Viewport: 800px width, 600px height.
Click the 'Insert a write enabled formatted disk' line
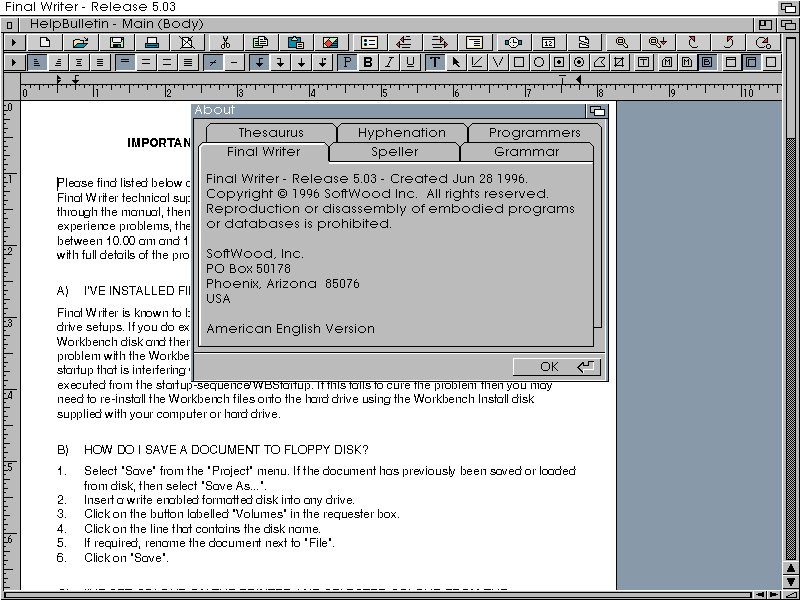click(219, 499)
